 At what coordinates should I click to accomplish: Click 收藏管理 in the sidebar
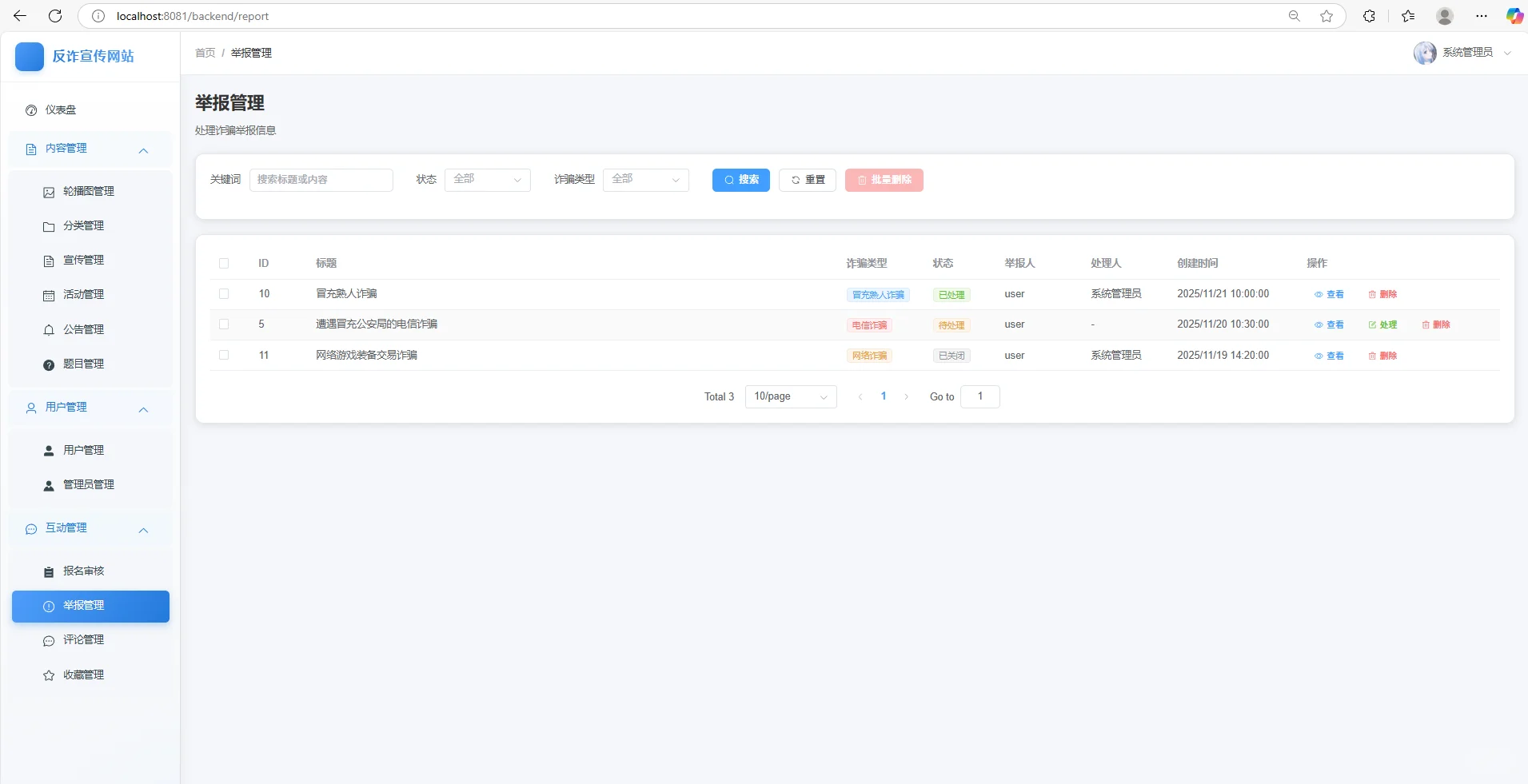84,675
